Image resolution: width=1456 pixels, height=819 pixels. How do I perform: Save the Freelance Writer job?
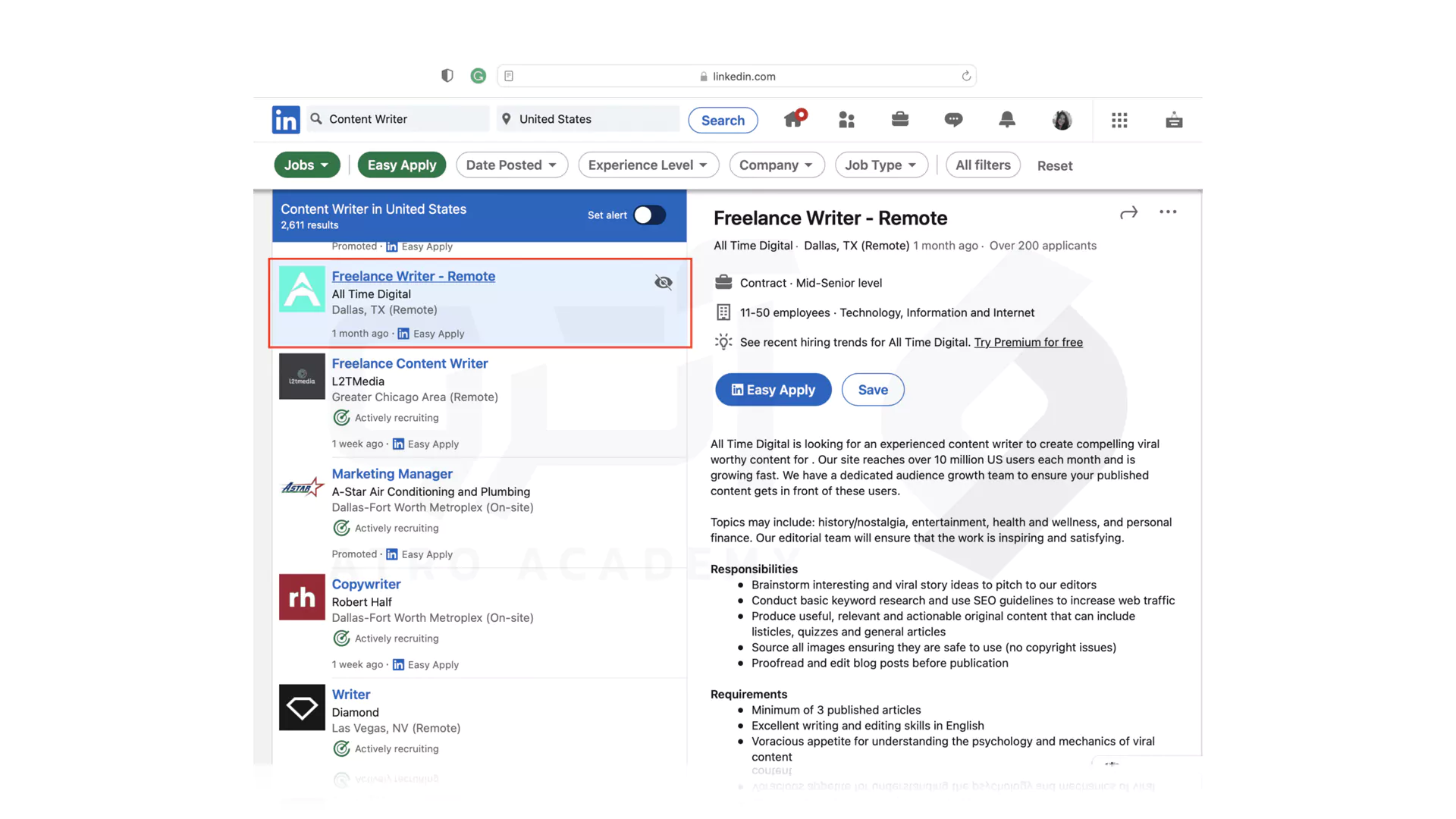click(873, 390)
